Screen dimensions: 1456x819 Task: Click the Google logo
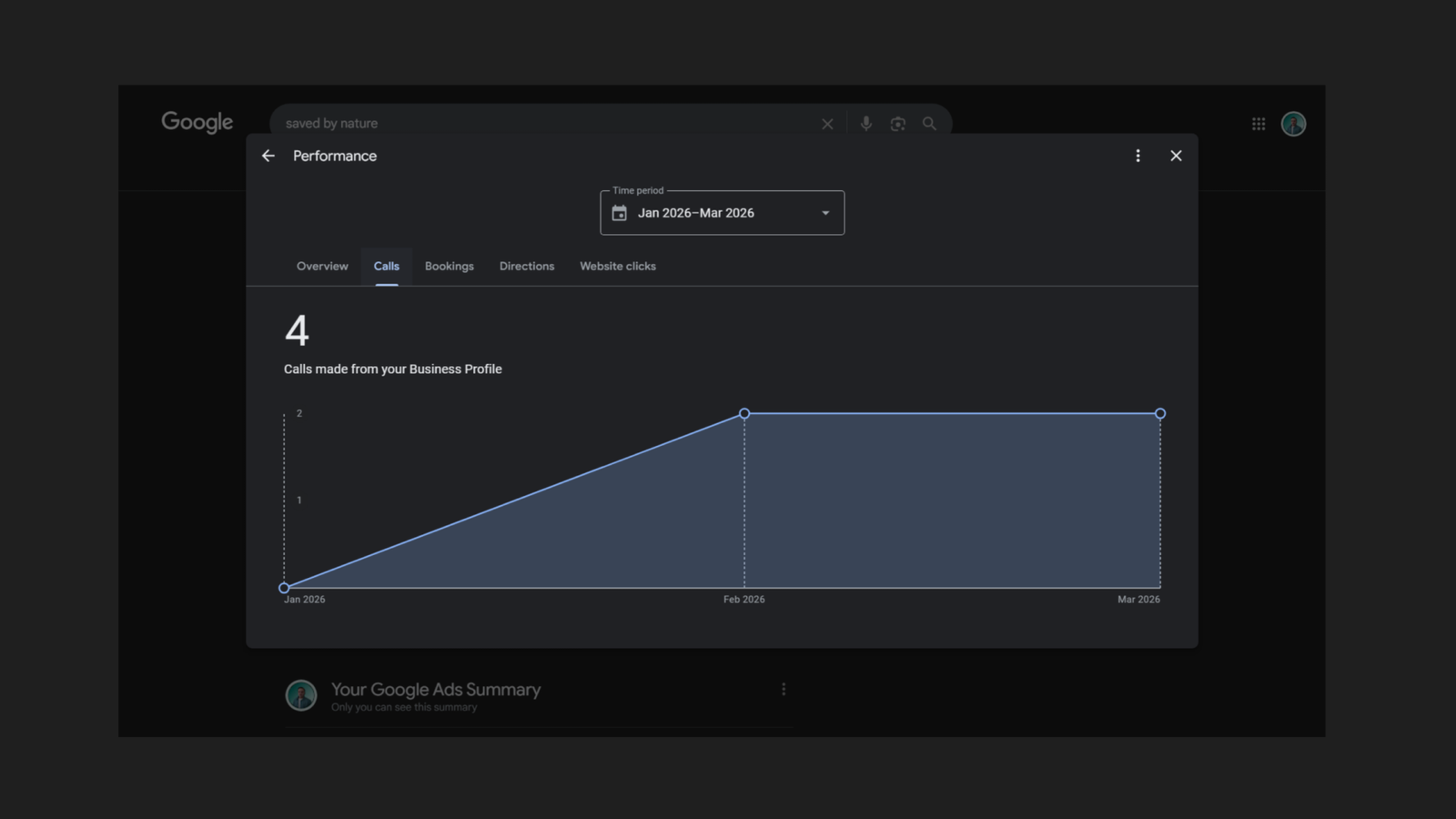click(x=196, y=122)
